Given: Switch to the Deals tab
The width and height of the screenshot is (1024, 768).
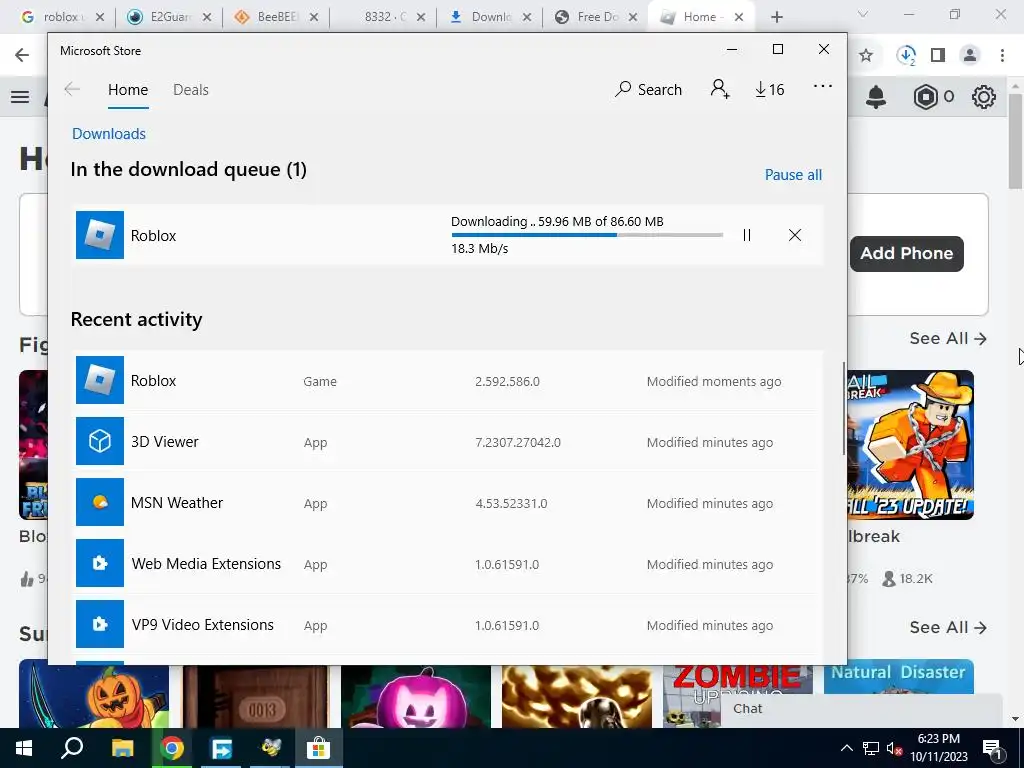Looking at the screenshot, I should click(x=191, y=89).
